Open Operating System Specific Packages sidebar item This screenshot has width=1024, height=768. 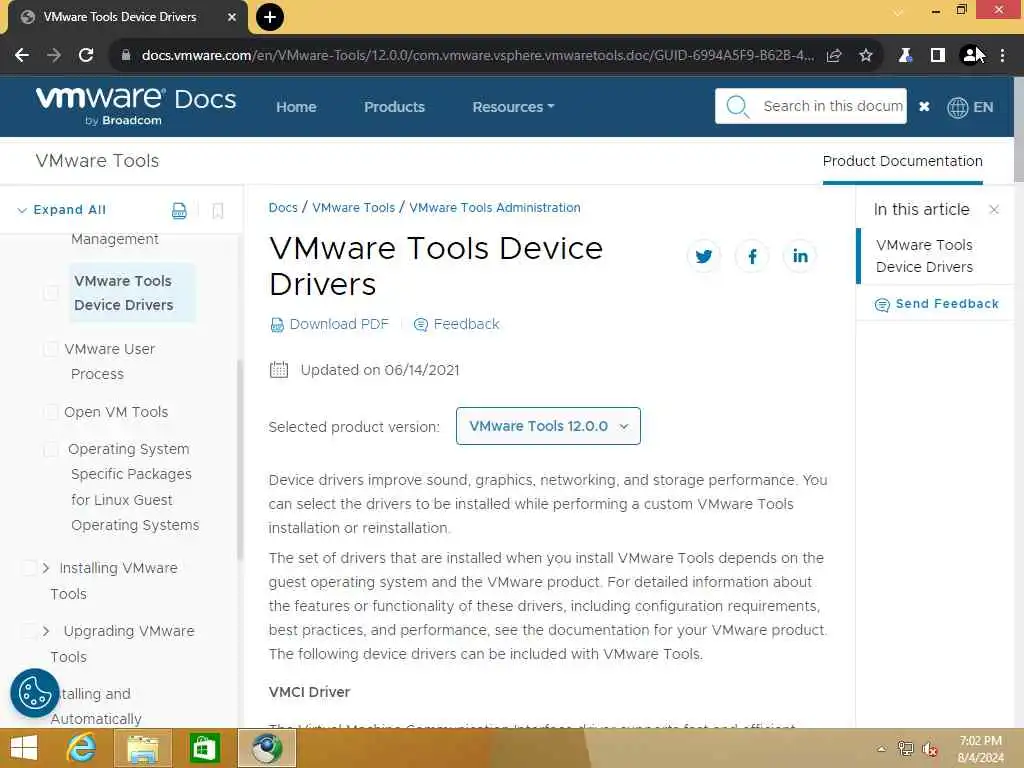point(133,487)
